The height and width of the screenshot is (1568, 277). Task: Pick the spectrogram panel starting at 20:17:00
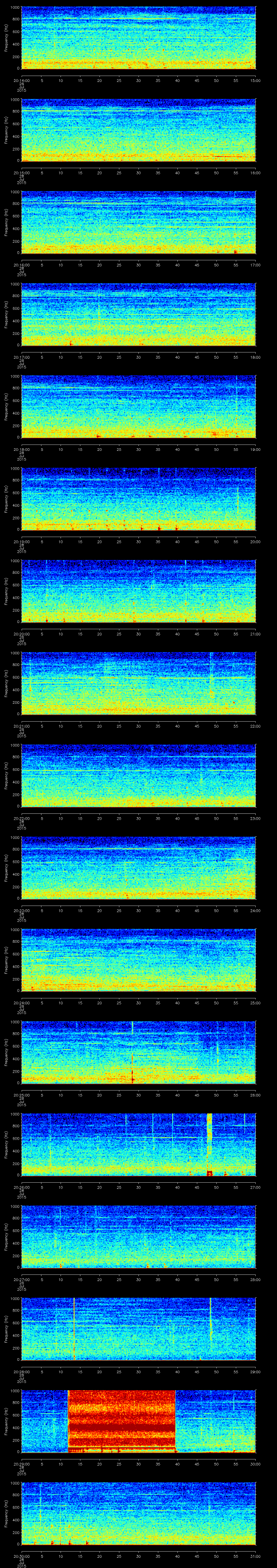[x=139, y=314]
